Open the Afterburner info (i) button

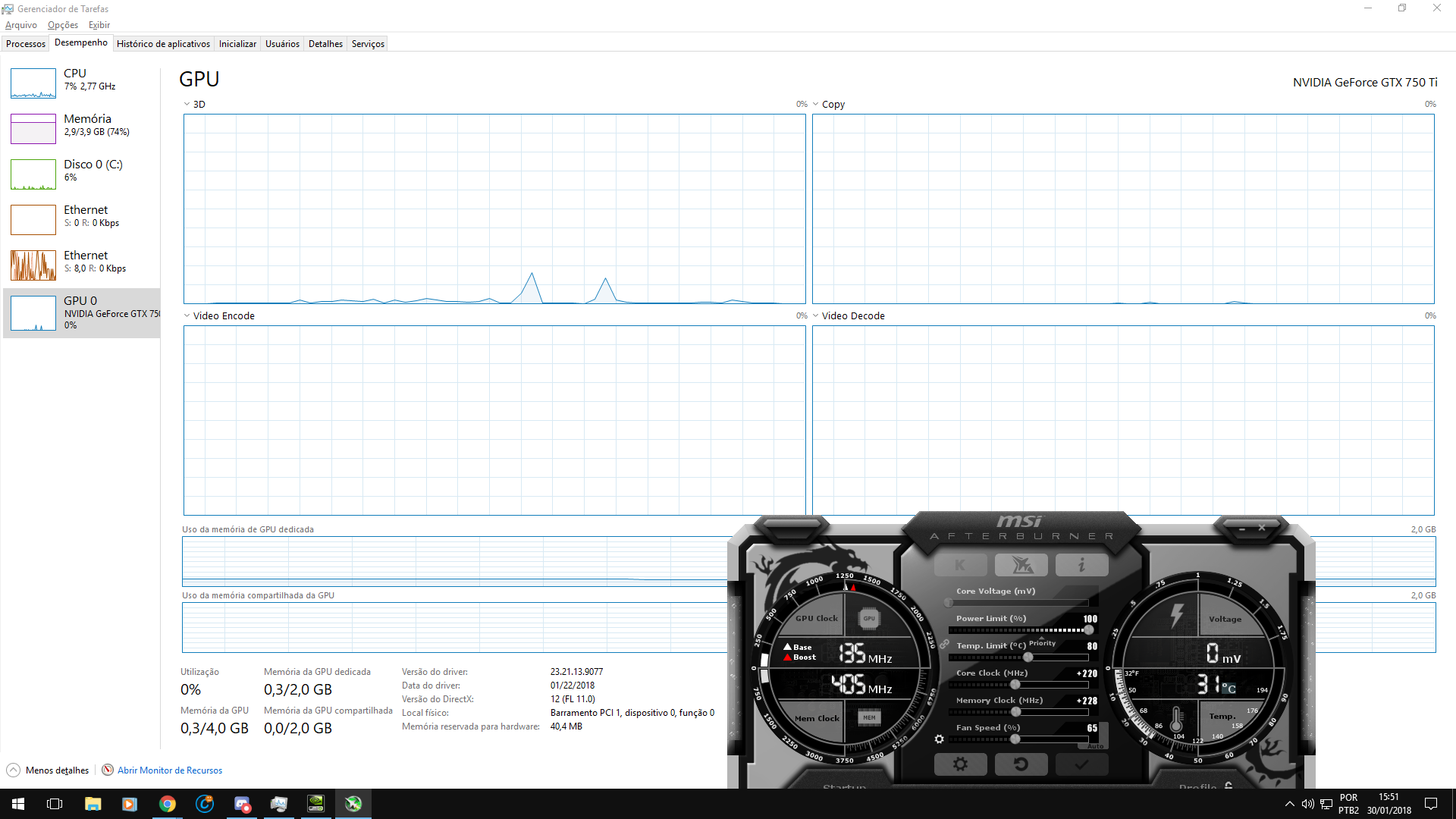tap(1081, 565)
